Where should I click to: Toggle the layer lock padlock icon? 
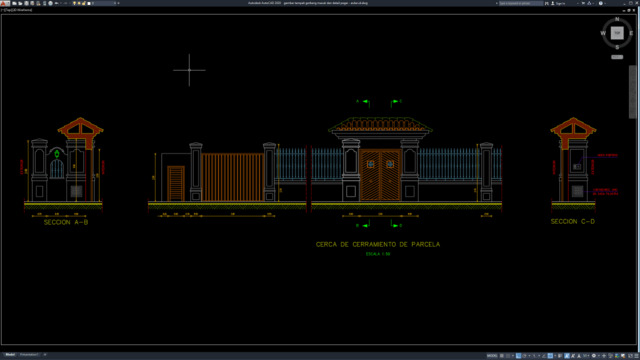(x=83, y=3)
